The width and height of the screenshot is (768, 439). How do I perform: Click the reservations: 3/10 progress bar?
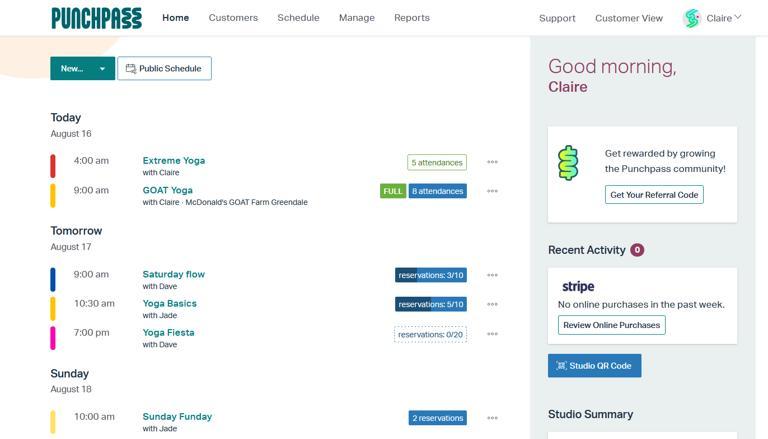431,275
